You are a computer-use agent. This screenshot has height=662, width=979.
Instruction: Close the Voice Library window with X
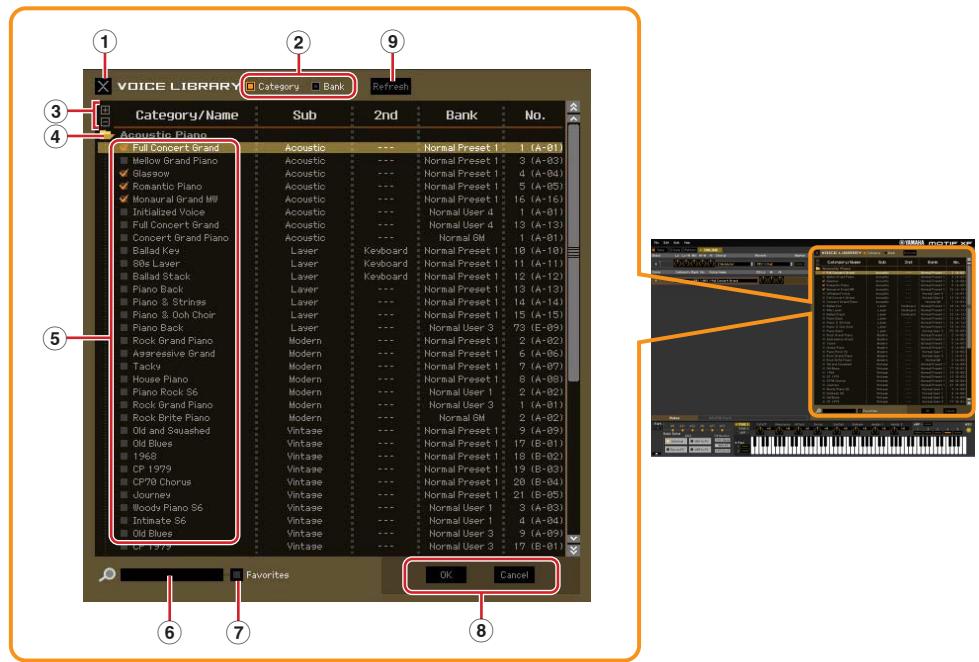click(x=104, y=86)
